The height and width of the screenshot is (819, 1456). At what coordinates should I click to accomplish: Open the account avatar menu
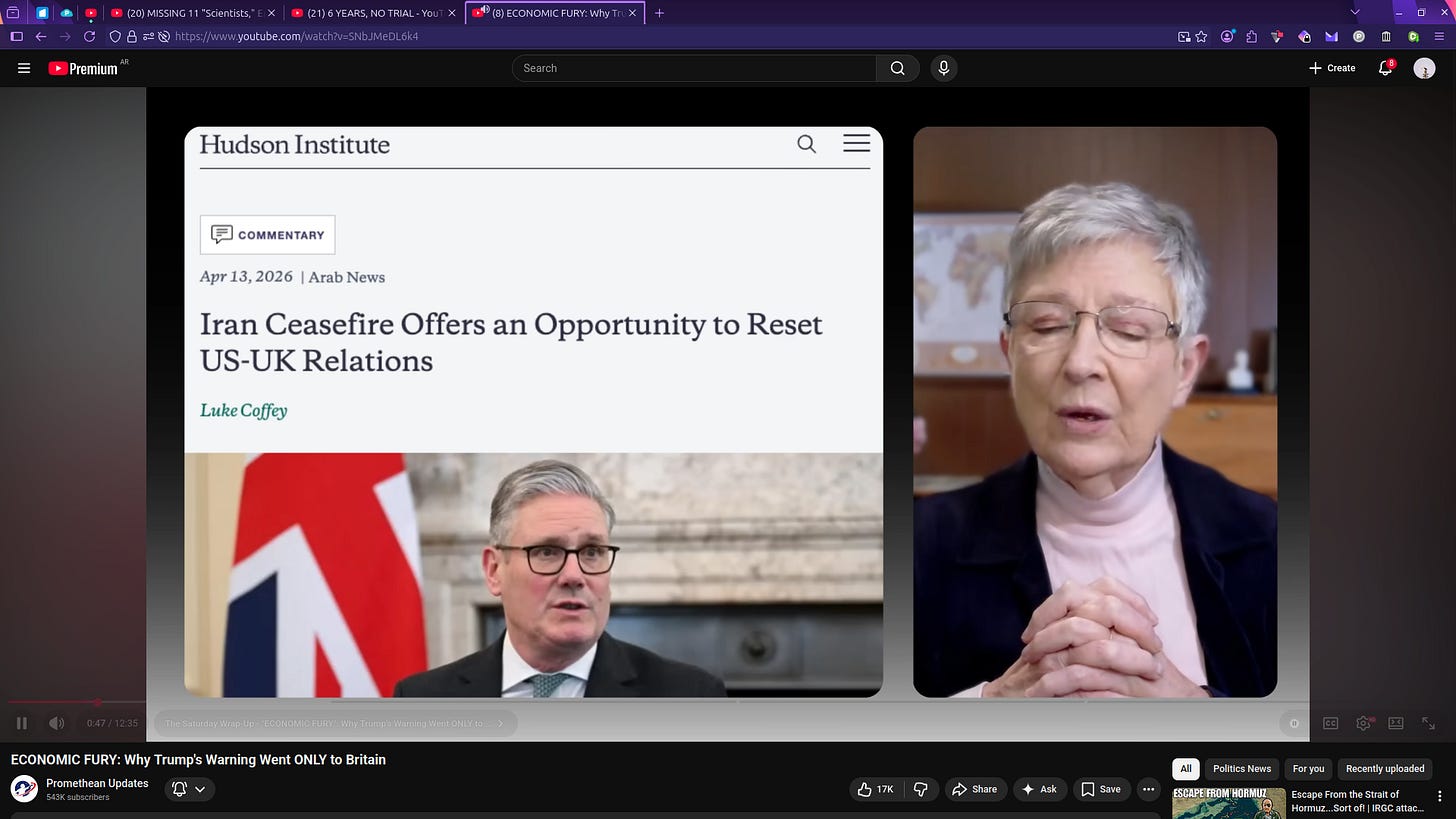[1424, 68]
